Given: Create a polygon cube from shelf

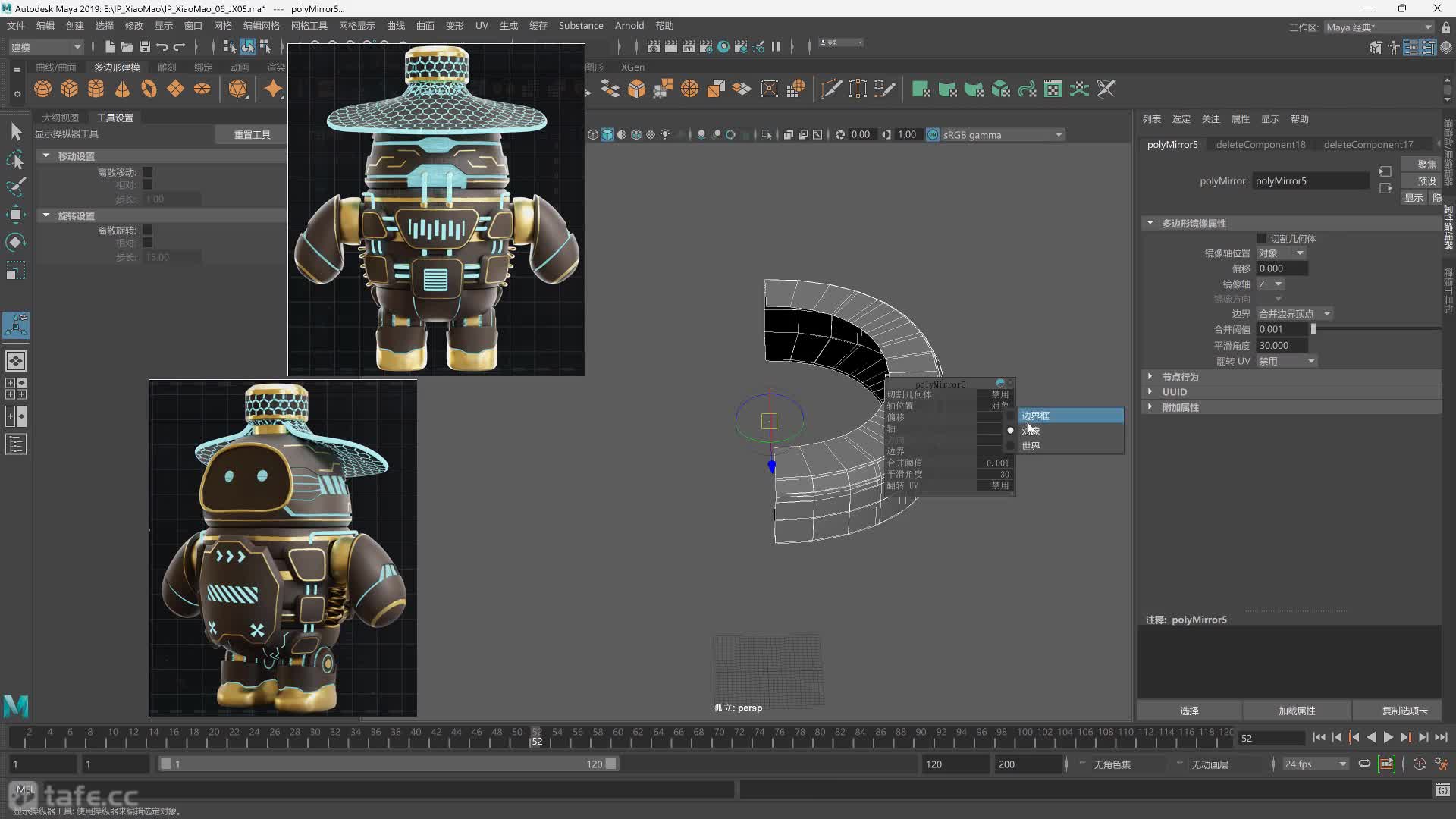Looking at the screenshot, I should (x=70, y=89).
